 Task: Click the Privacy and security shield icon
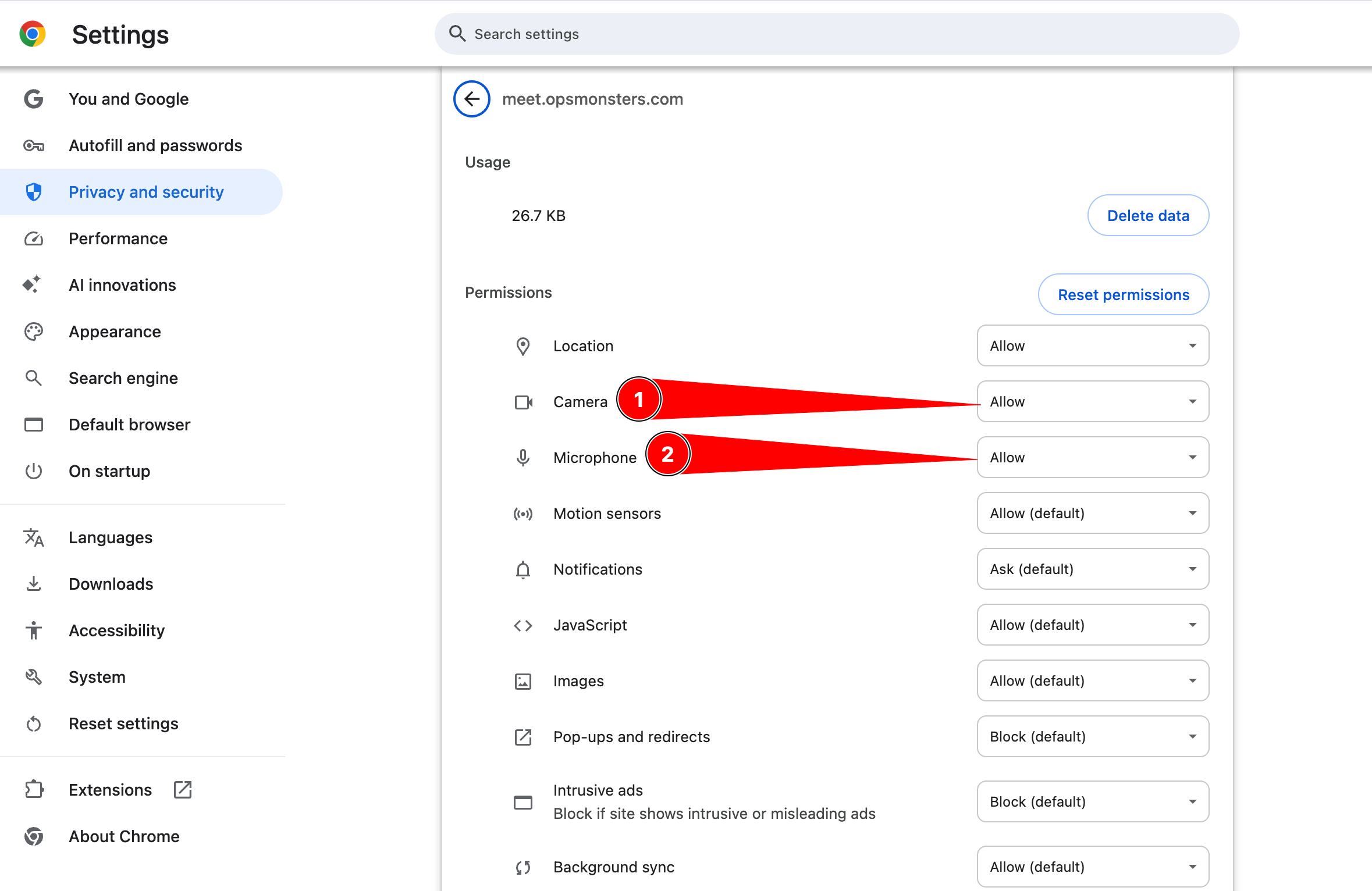tap(34, 192)
